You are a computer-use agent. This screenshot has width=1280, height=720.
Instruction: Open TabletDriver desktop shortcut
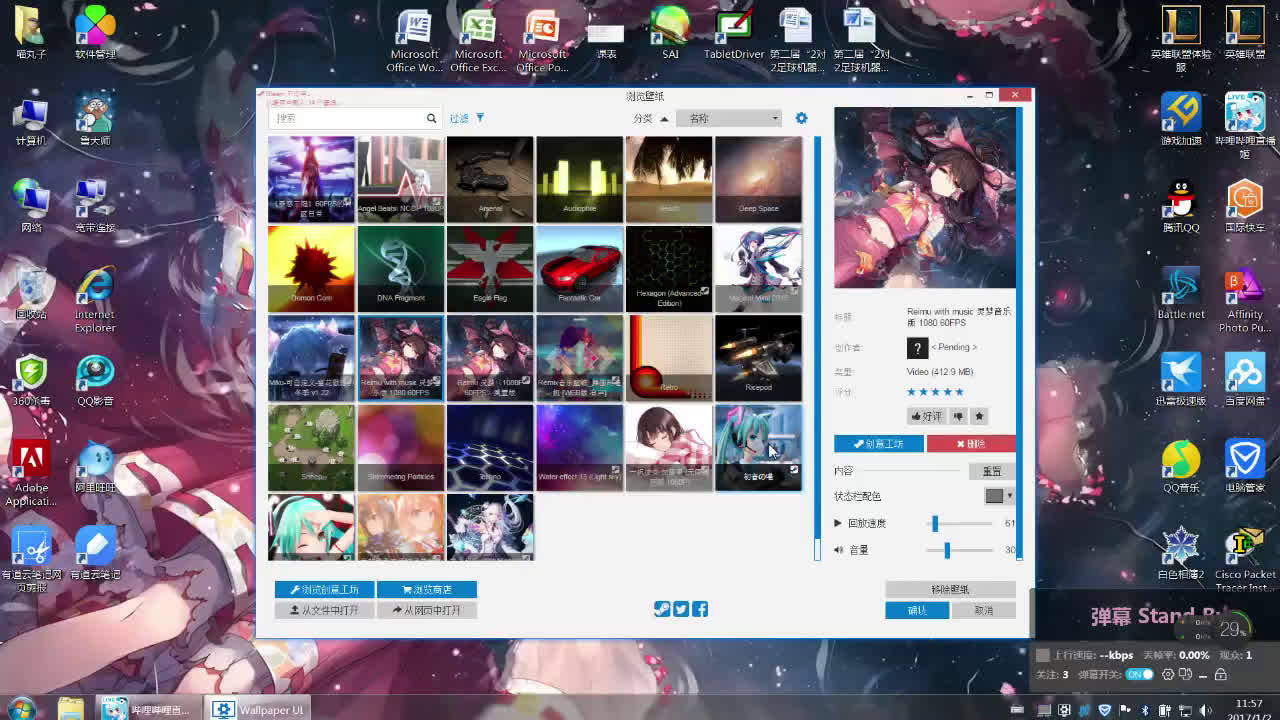[x=734, y=34]
